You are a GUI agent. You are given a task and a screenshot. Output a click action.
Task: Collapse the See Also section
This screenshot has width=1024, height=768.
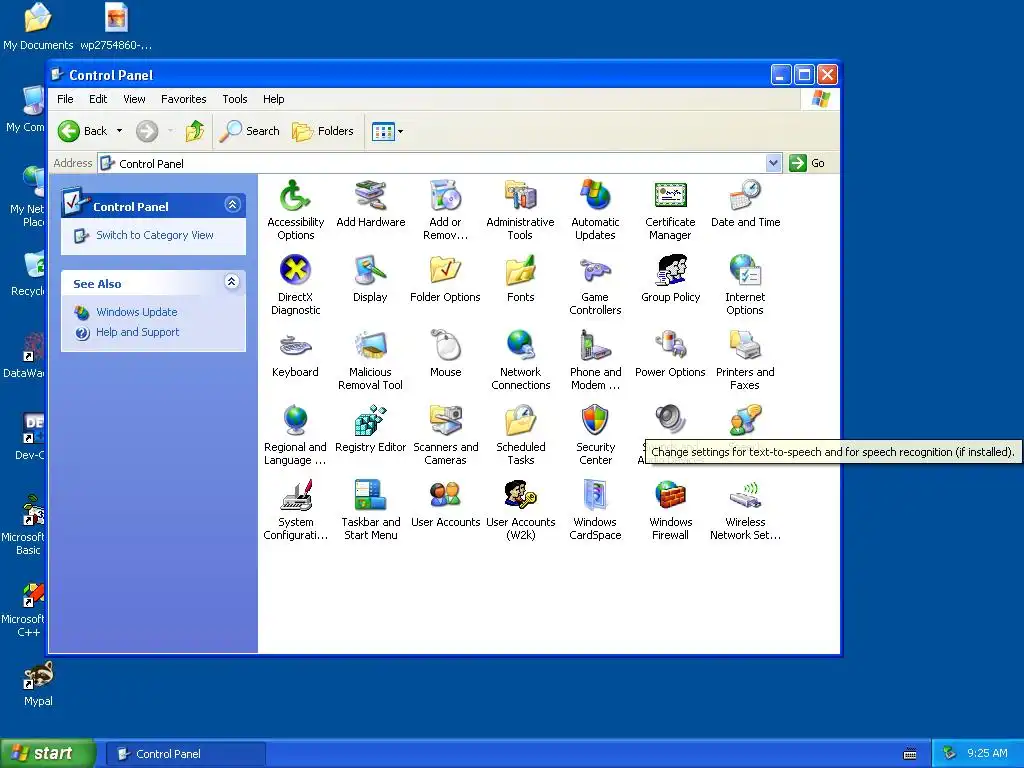coord(232,282)
